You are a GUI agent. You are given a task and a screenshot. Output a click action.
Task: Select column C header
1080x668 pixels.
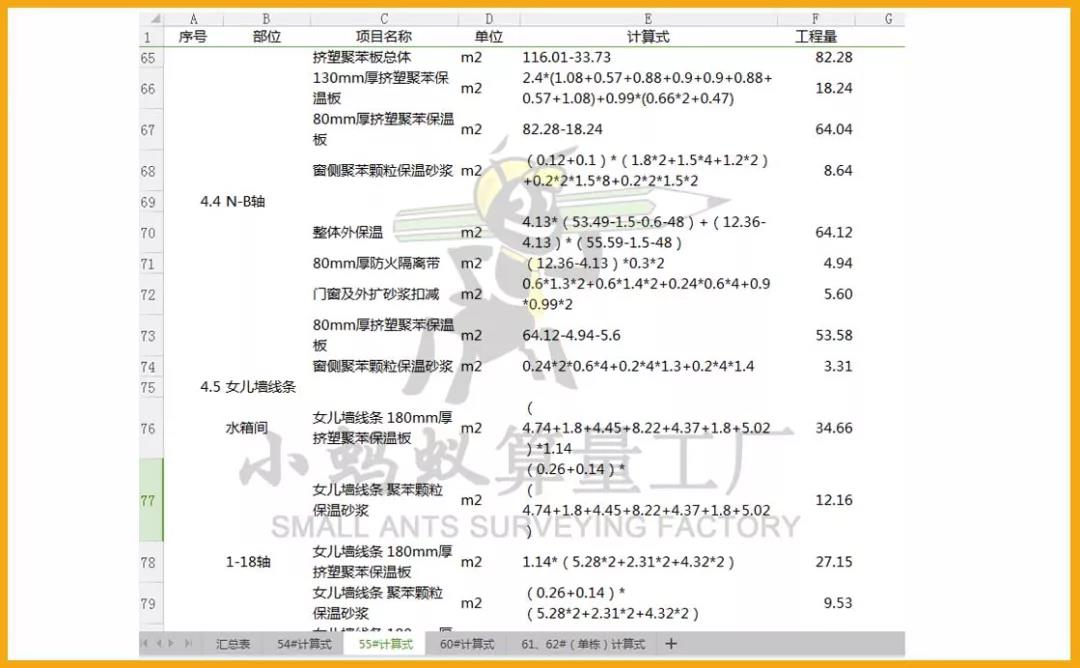pos(384,19)
